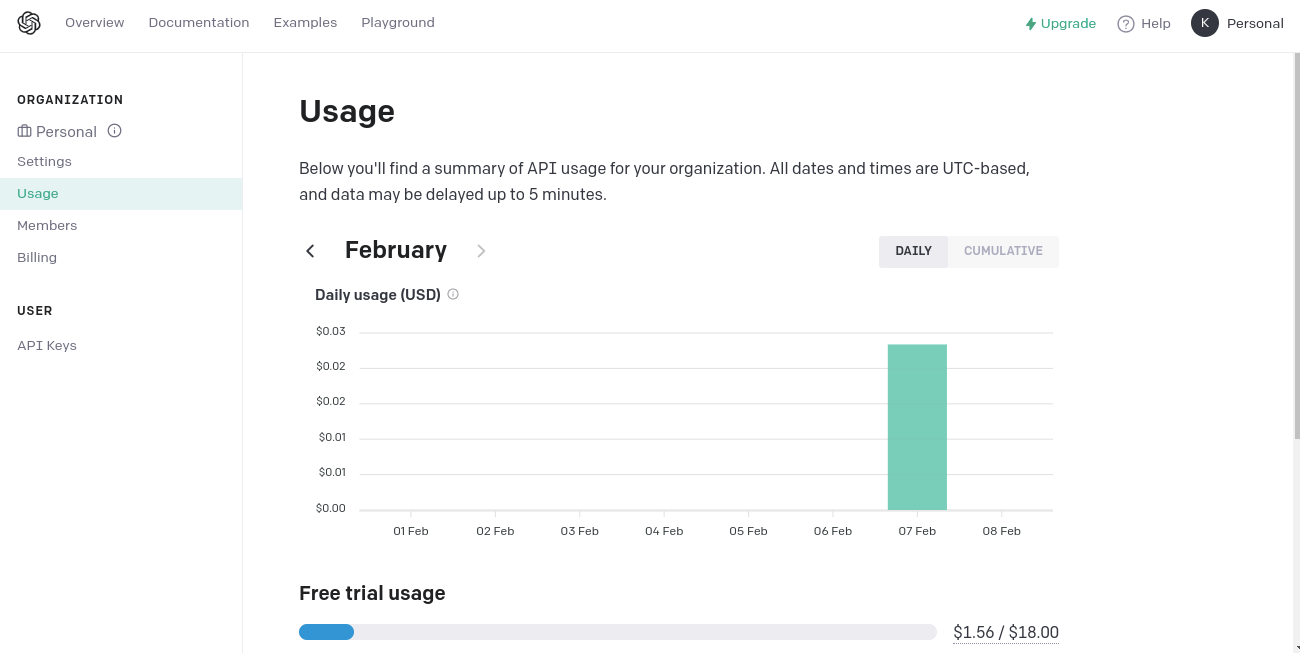Open the Examples page
Image resolution: width=1300 pixels, height=653 pixels.
305,23
